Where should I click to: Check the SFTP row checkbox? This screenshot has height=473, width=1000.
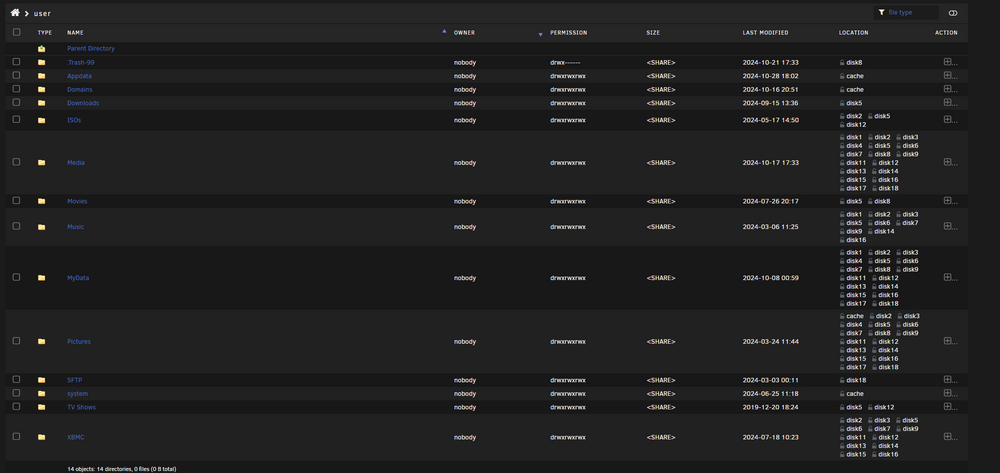pos(17,379)
